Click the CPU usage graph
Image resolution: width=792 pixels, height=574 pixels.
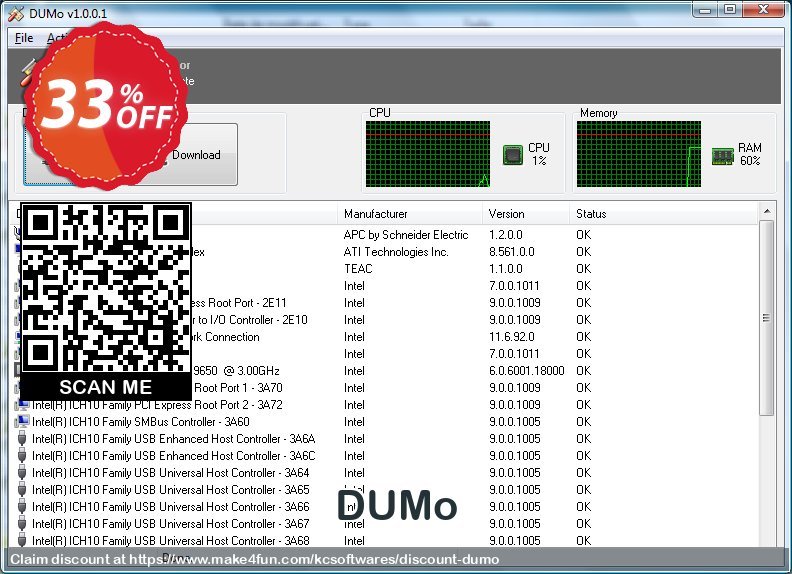tap(428, 154)
